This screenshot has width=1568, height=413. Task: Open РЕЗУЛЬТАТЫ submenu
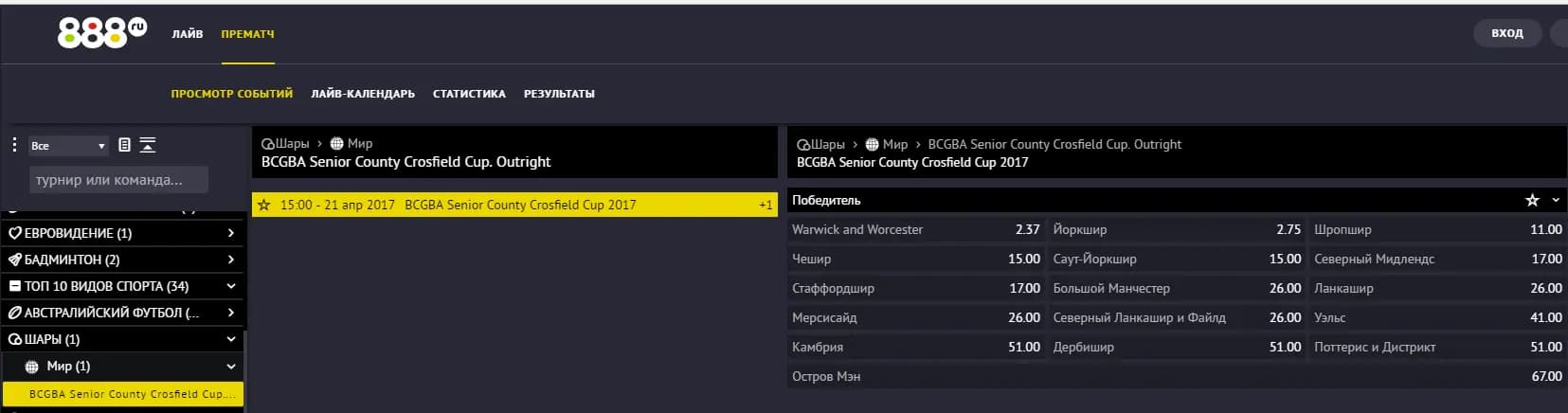[559, 94]
